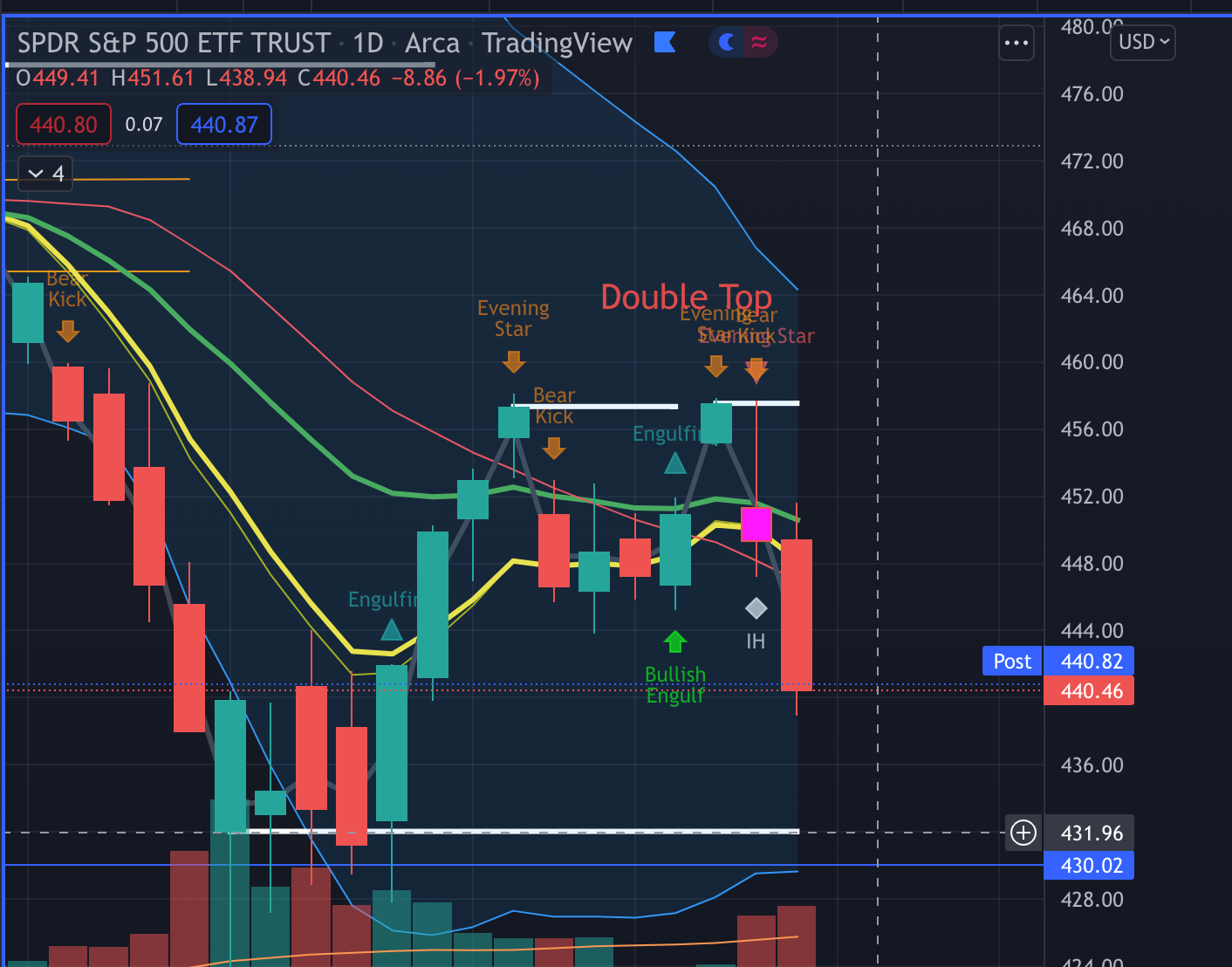
Task: Click the blue 440.87 buy price button
Action: (x=224, y=124)
